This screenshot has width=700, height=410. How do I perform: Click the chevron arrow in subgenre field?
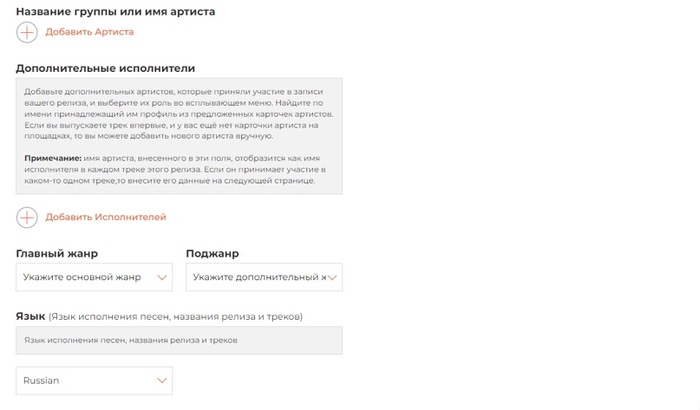[x=333, y=277]
